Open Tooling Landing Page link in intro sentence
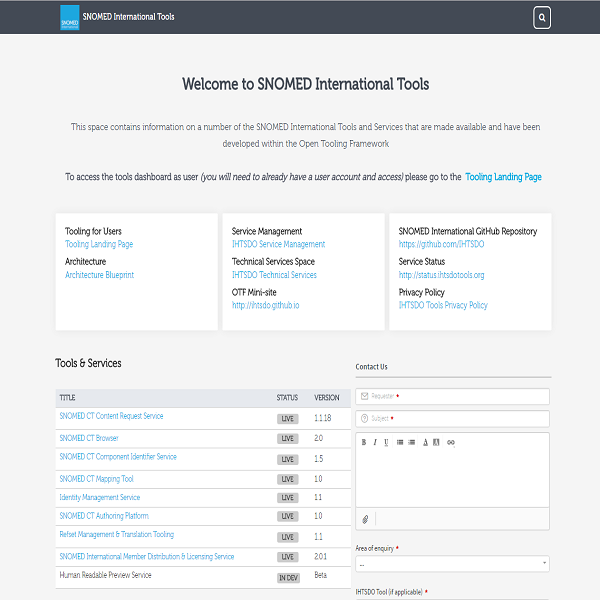The height and width of the screenshot is (600, 600). coord(503,177)
